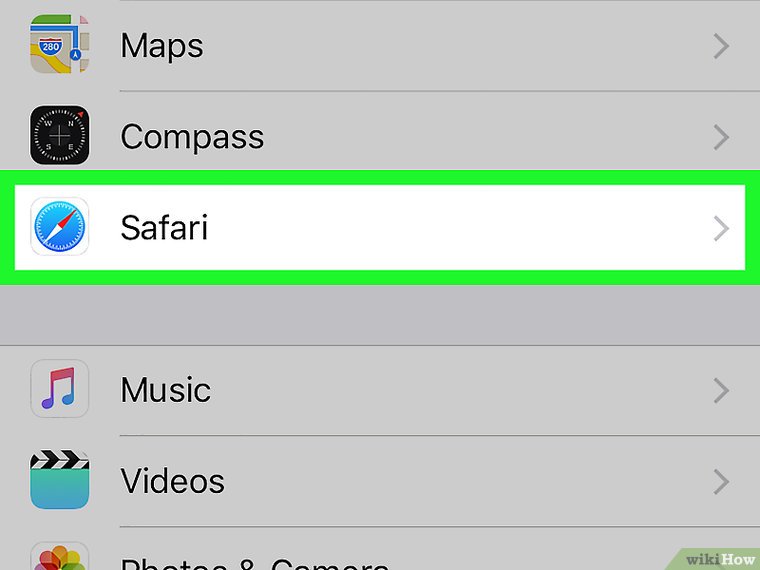Open the Maps settings label
760x570 pixels.
pyautogui.click(x=161, y=46)
